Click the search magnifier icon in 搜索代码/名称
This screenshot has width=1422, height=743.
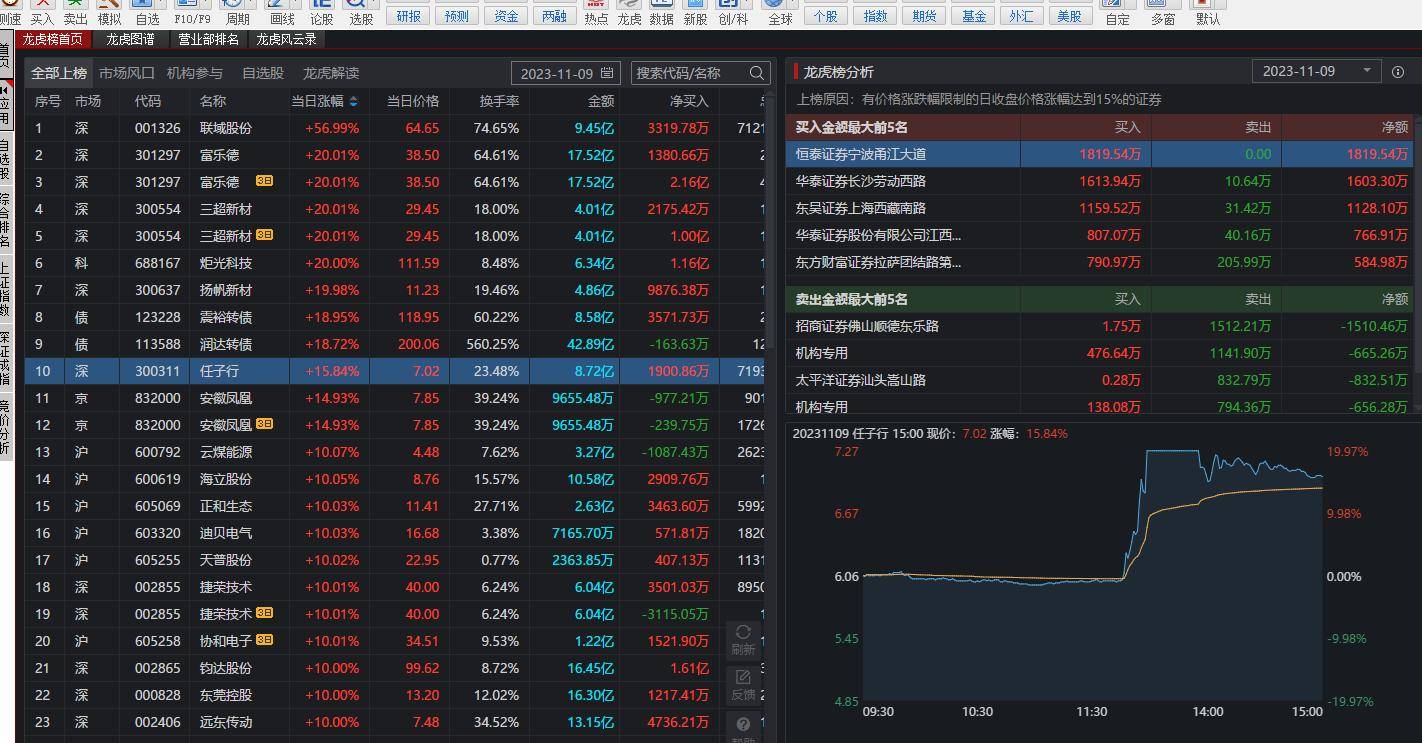click(x=757, y=73)
